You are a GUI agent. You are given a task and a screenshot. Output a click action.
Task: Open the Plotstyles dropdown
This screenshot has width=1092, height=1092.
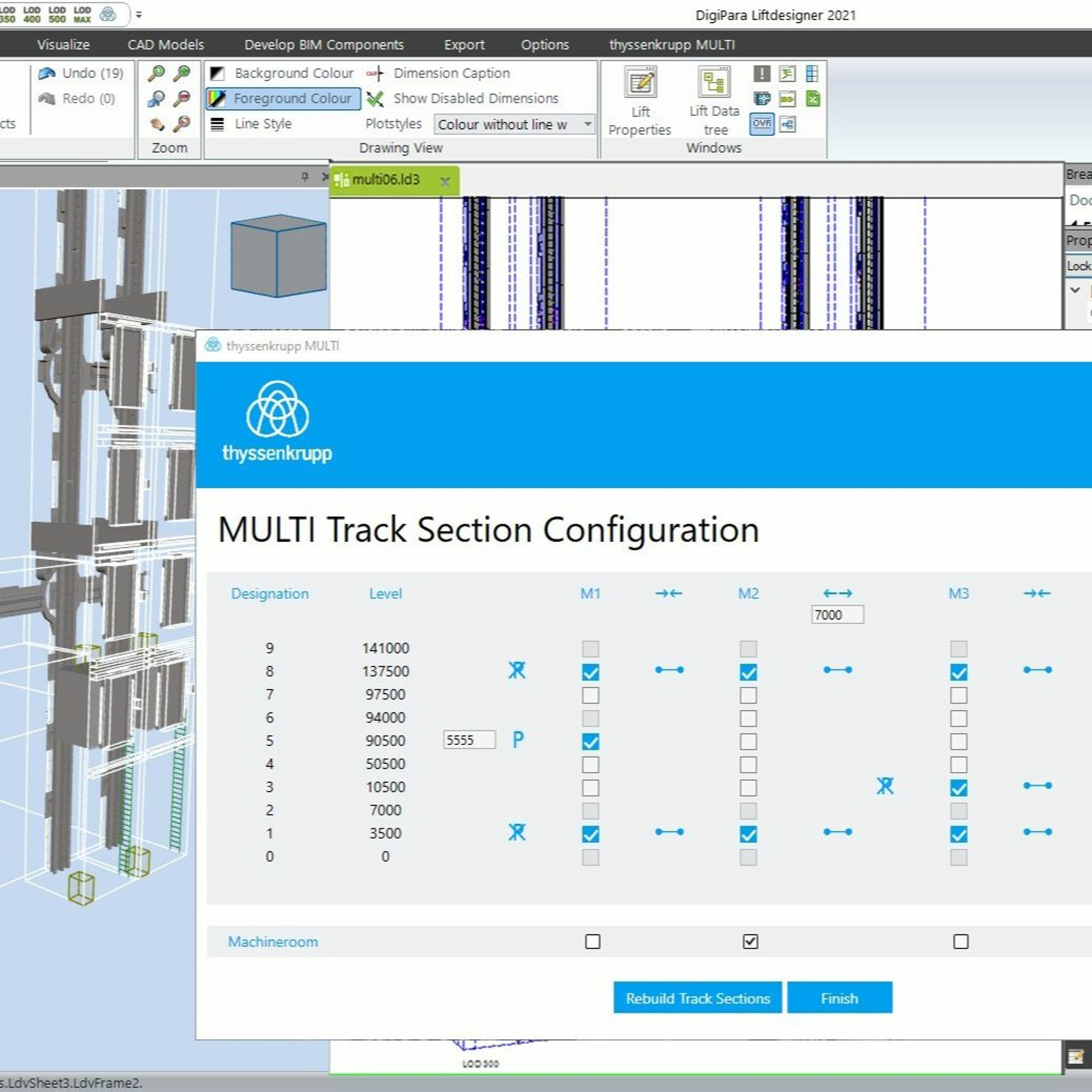(x=588, y=124)
